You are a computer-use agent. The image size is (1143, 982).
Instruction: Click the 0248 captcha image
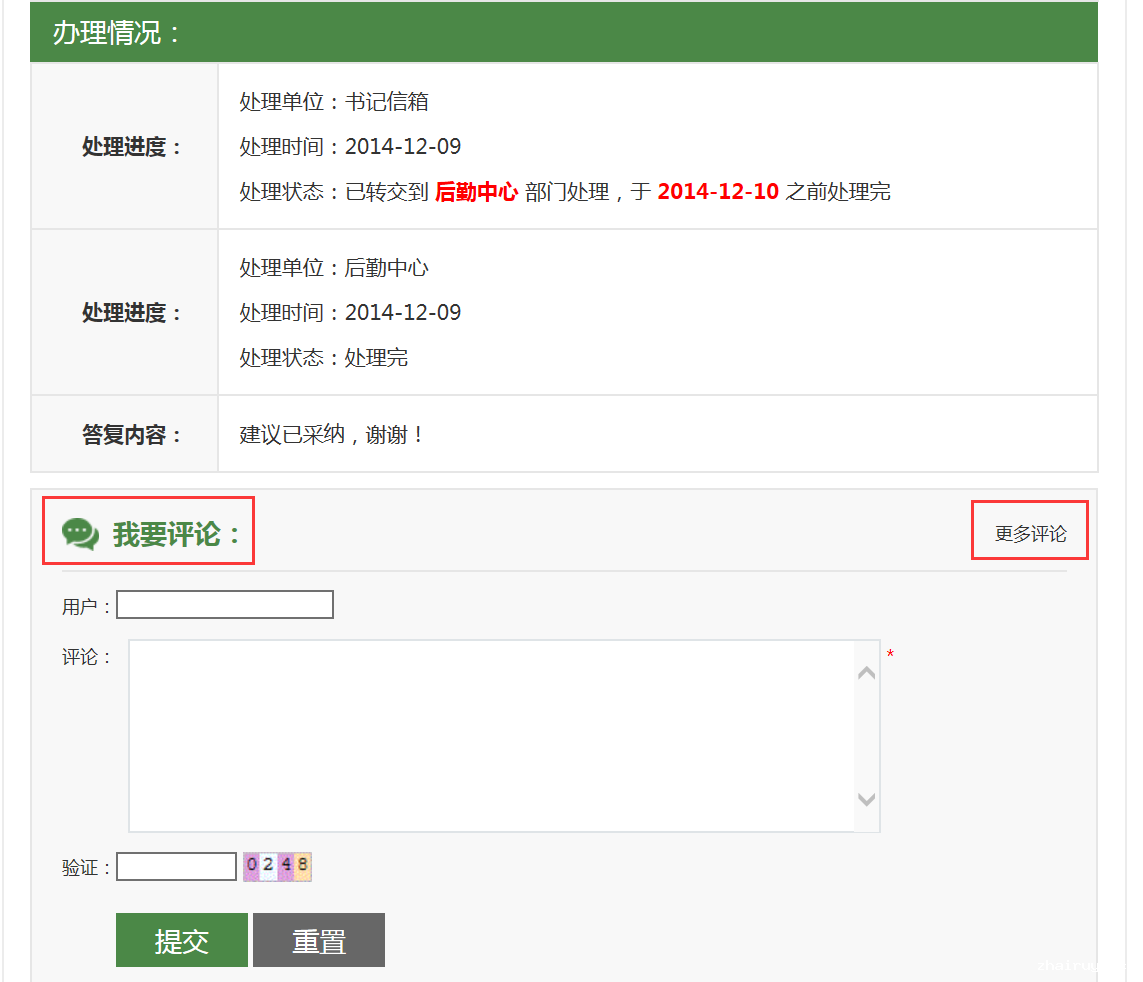tap(277, 866)
